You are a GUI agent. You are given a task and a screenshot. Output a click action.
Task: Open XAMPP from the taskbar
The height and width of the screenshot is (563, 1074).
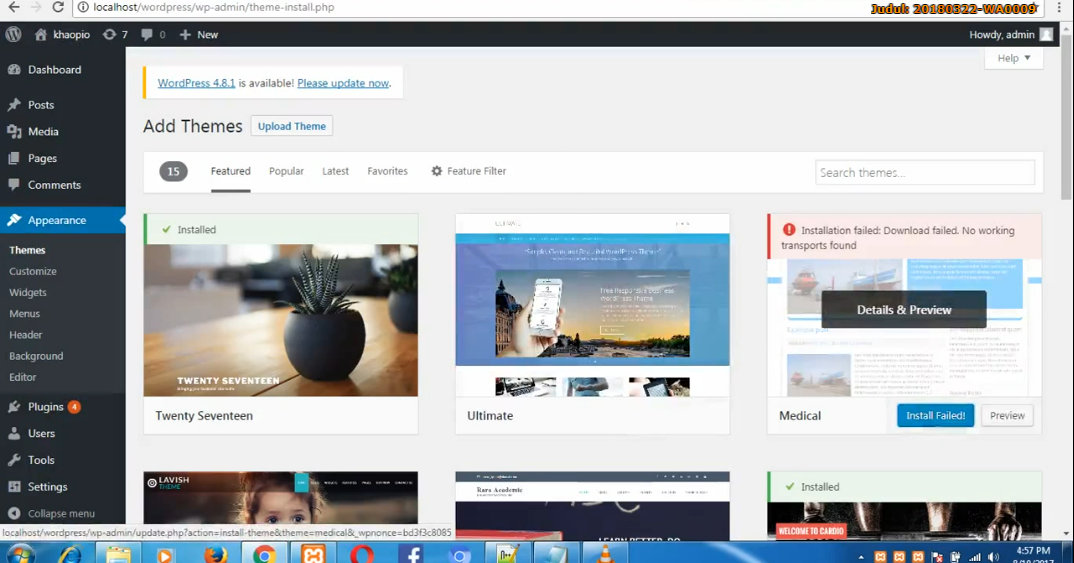pos(313,553)
